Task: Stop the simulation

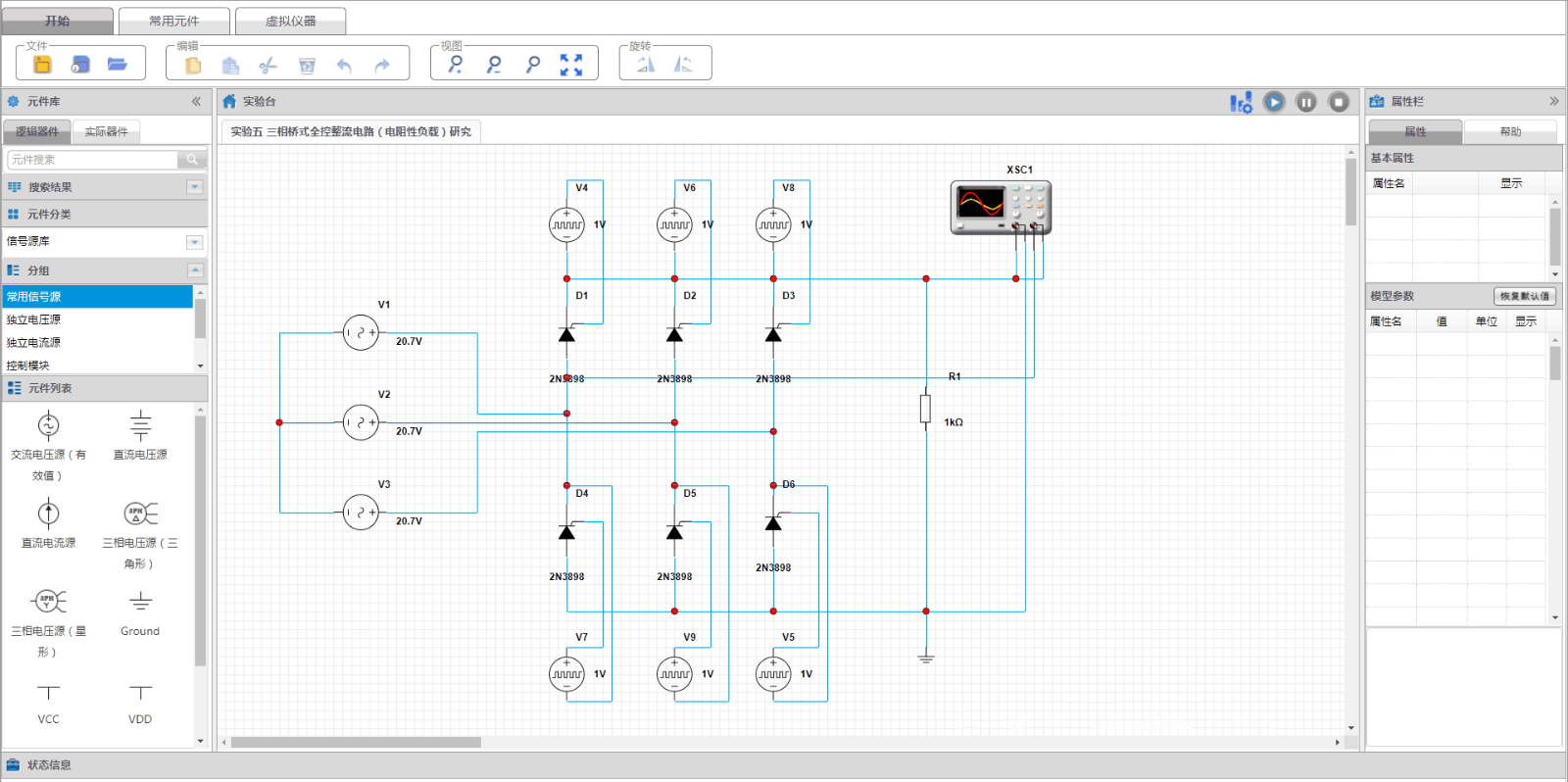Action: pyautogui.click(x=1339, y=102)
